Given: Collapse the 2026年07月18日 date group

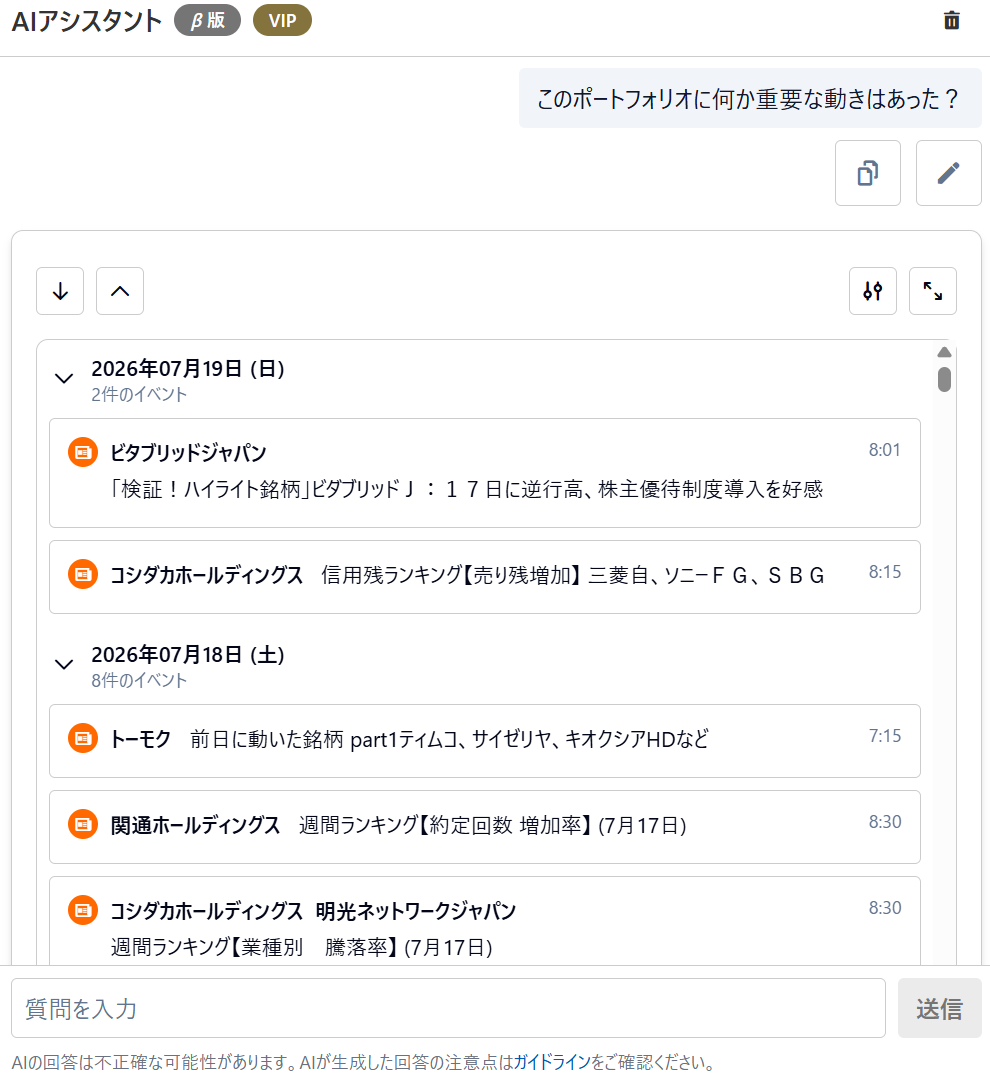Looking at the screenshot, I should [x=64, y=664].
